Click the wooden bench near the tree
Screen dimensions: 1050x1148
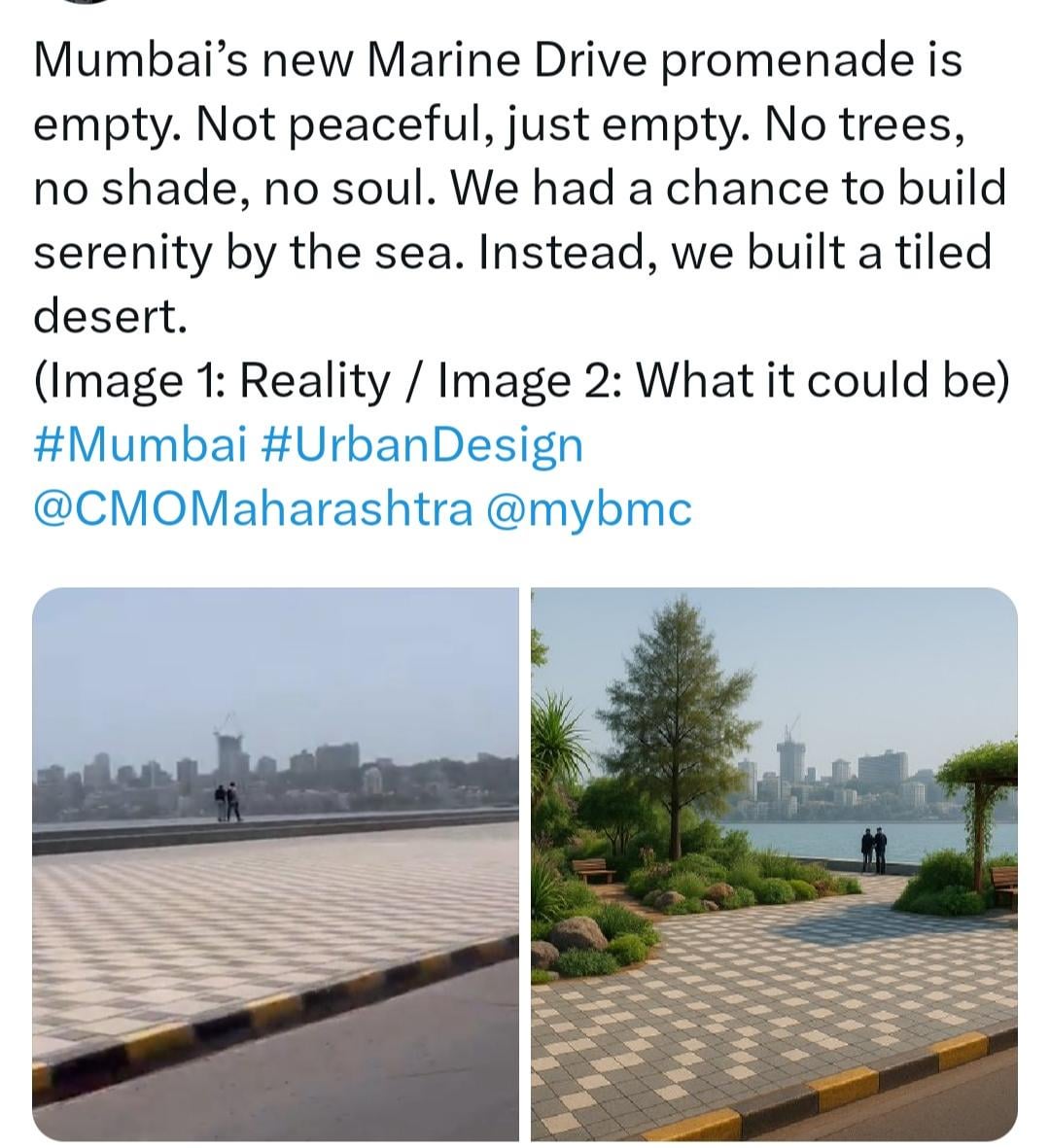pyautogui.click(x=593, y=870)
